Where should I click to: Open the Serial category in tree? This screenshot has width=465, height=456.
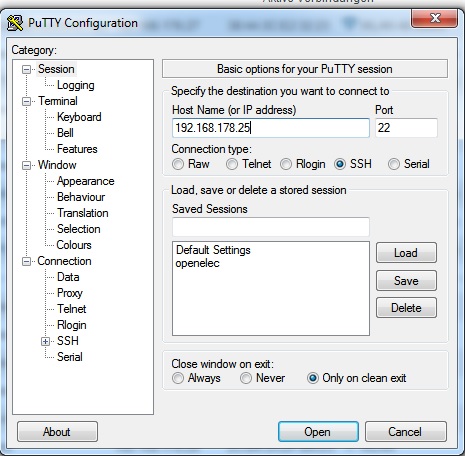pos(70,357)
